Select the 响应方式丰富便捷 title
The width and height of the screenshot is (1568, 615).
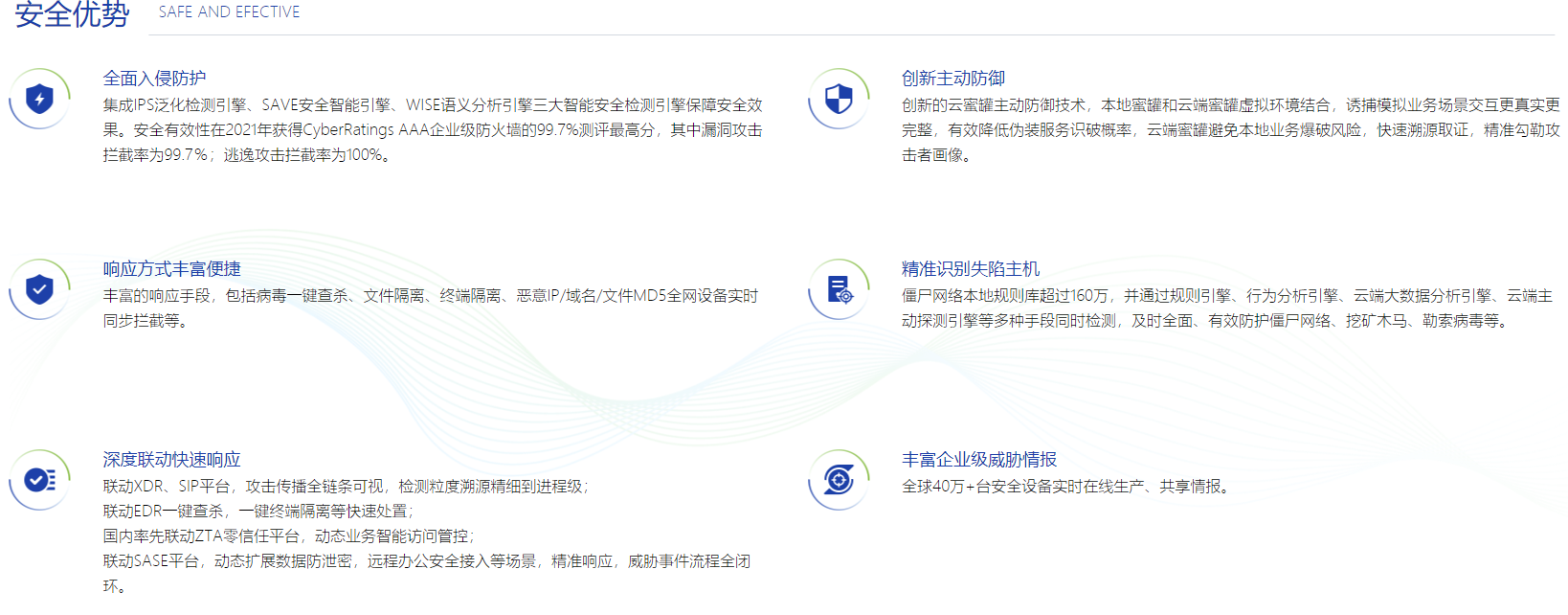pos(171,269)
